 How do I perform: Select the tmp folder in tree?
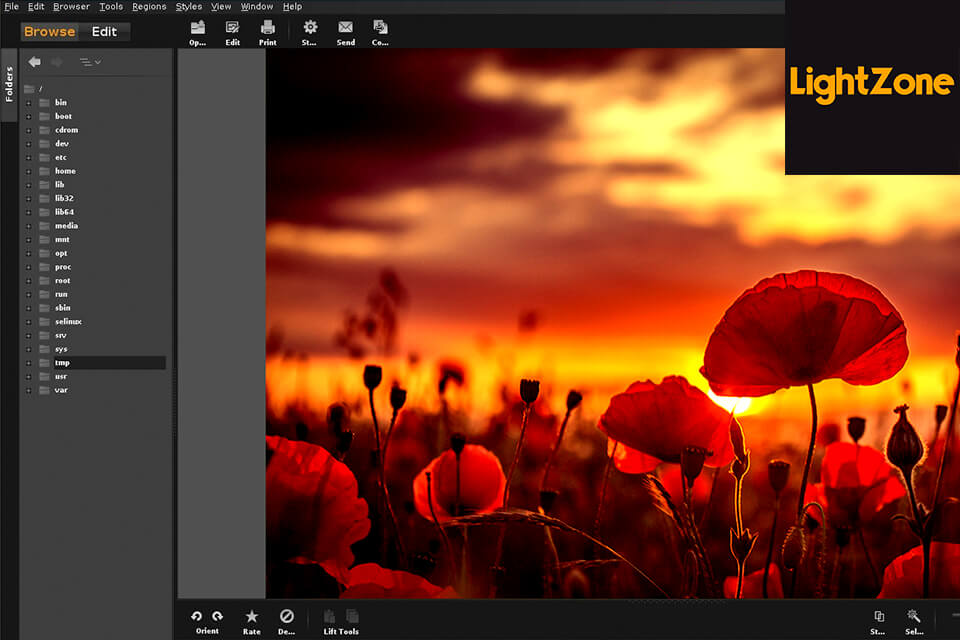[x=62, y=363]
